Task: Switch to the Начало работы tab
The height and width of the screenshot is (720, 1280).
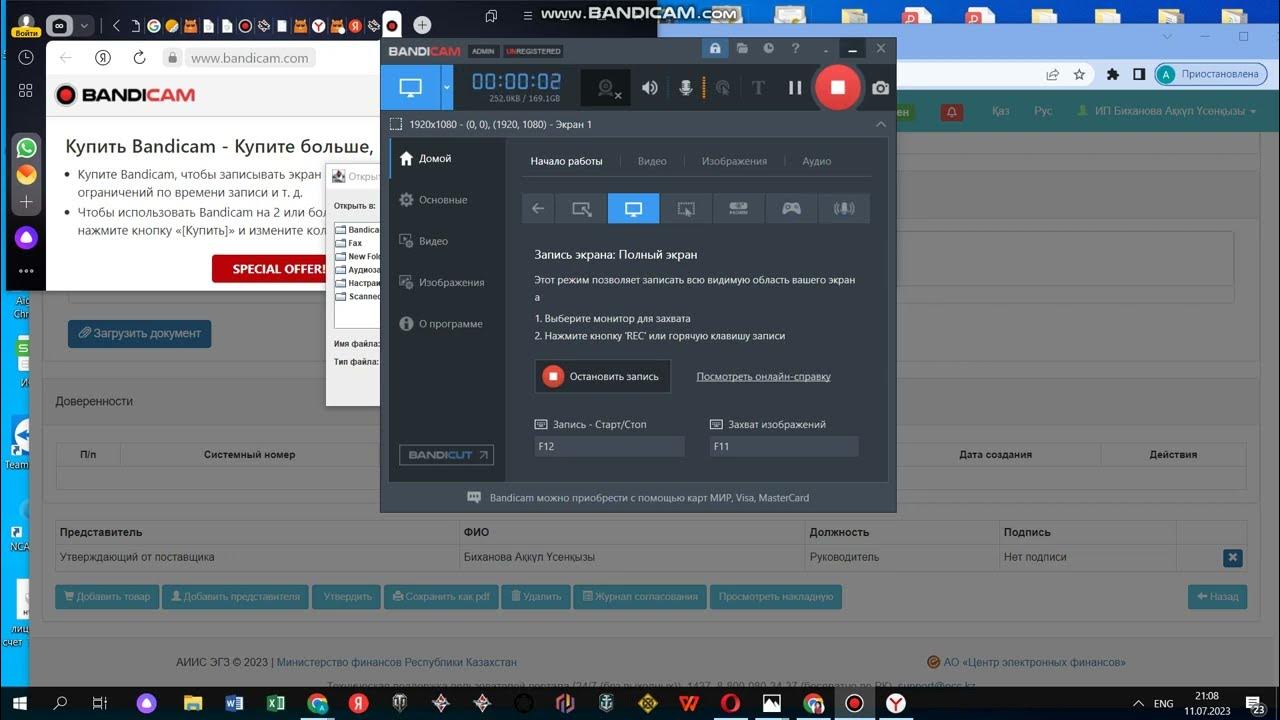Action: click(566, 161)
